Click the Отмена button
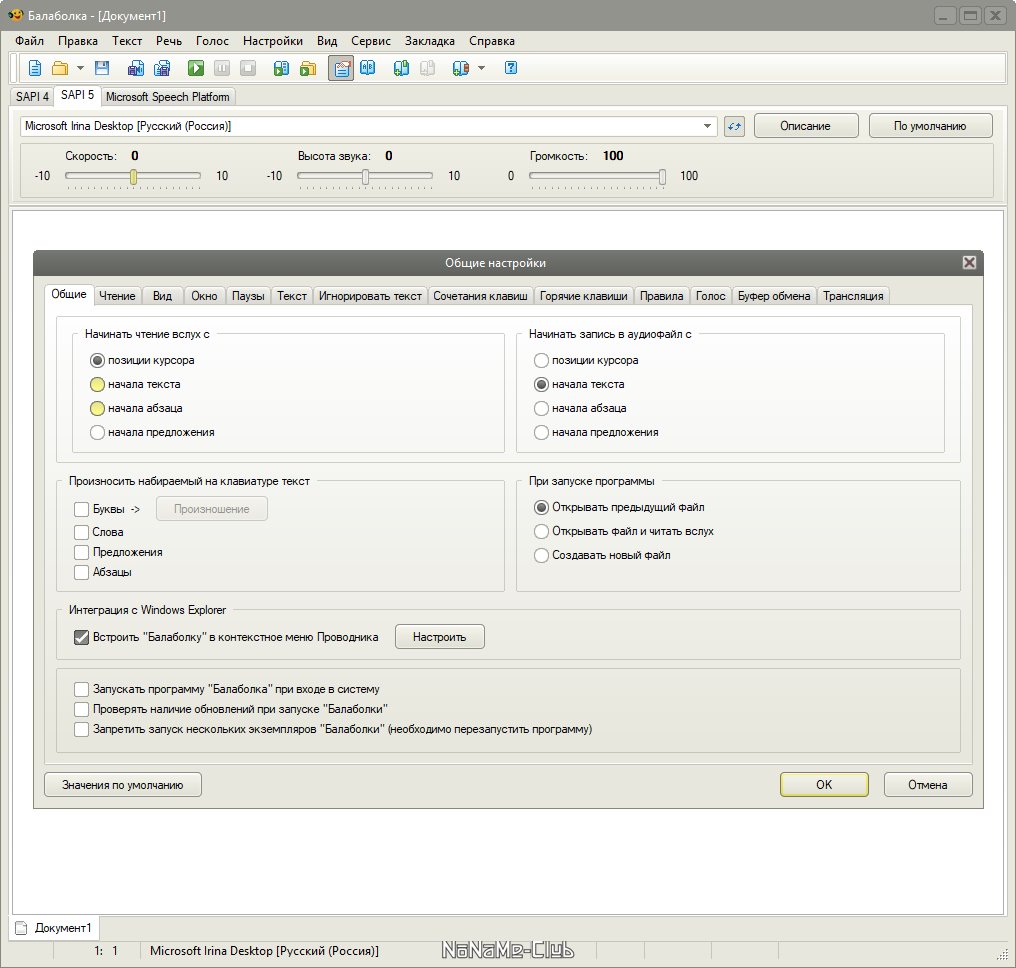Image resolution: width=1016 pixels, height=968 pixels. 928,785
